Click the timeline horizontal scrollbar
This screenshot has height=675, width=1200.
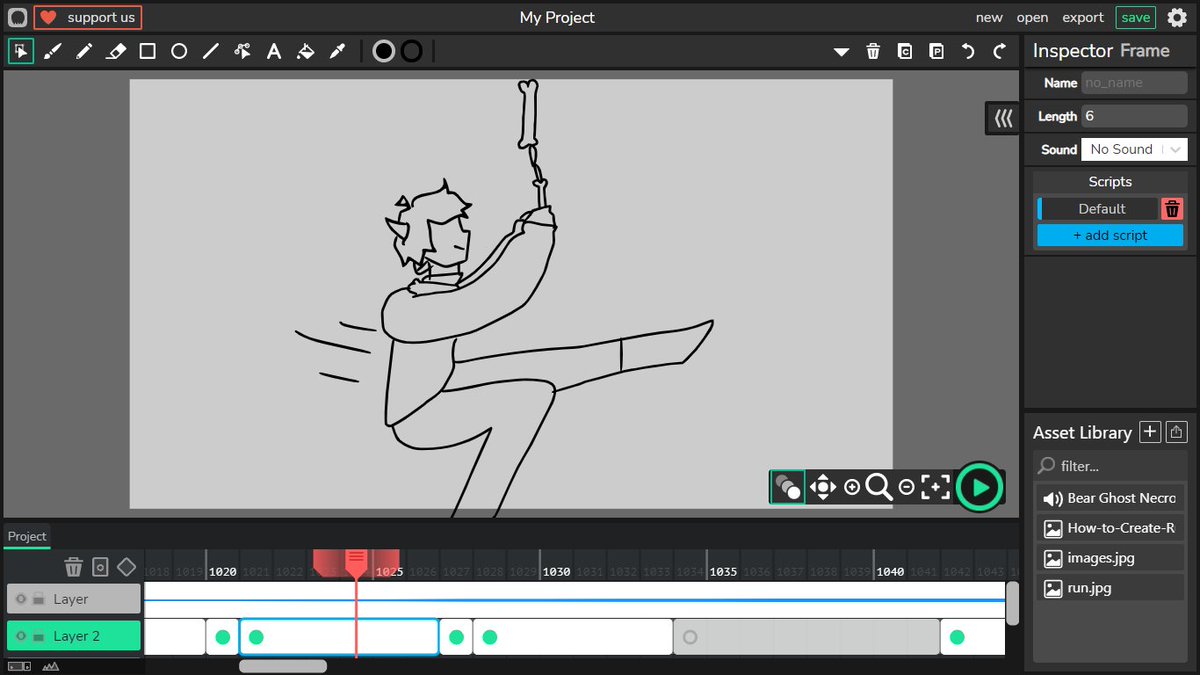click(283, 666)
